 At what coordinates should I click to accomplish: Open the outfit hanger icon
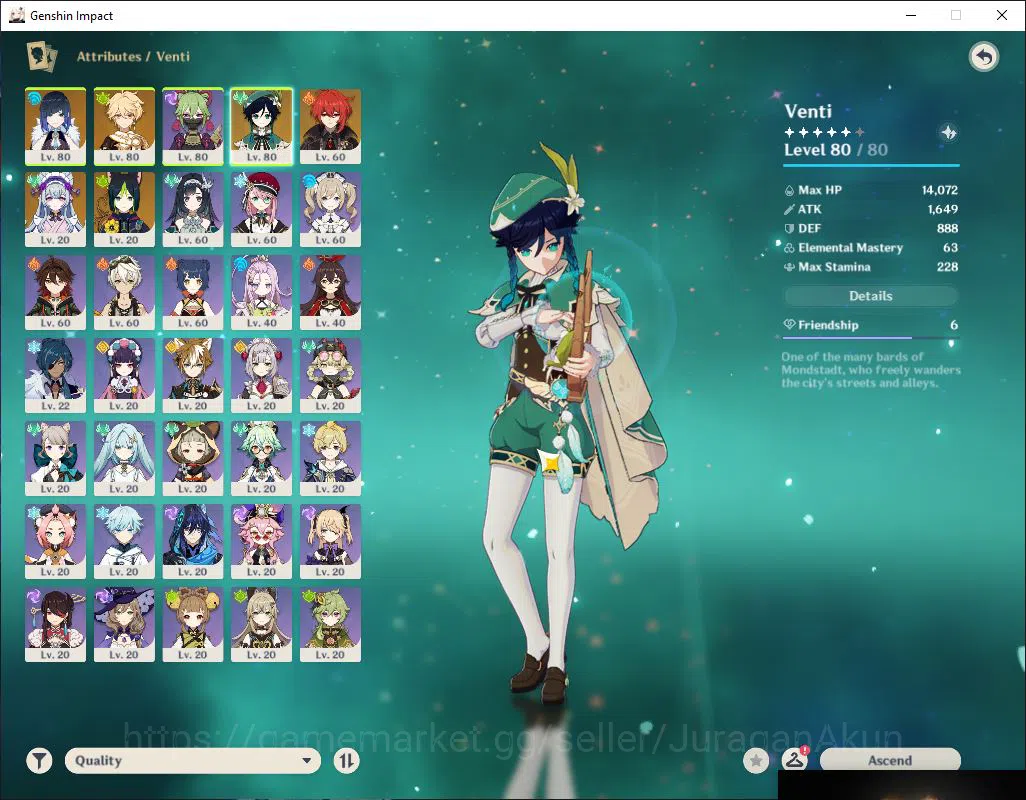click(795, 760)
